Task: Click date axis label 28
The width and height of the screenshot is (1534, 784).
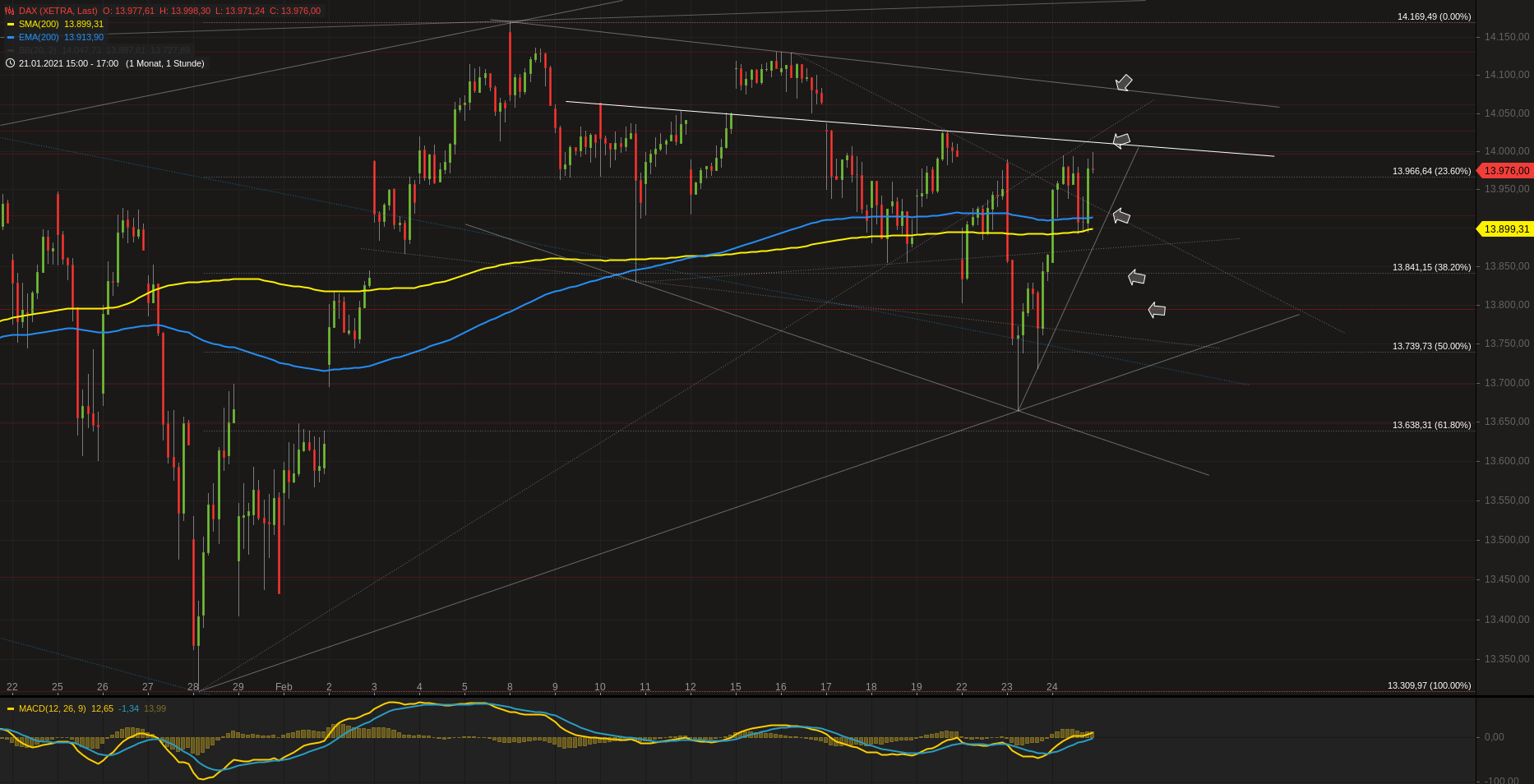Action: (x=192, y=687)
